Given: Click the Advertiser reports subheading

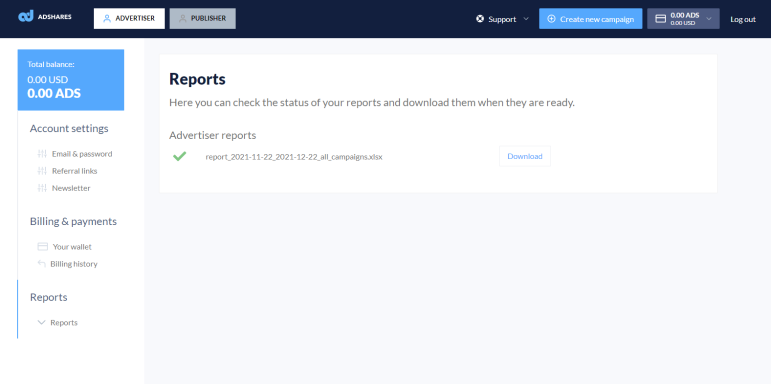Looking at the screenshot, I should tap(212, 136).
